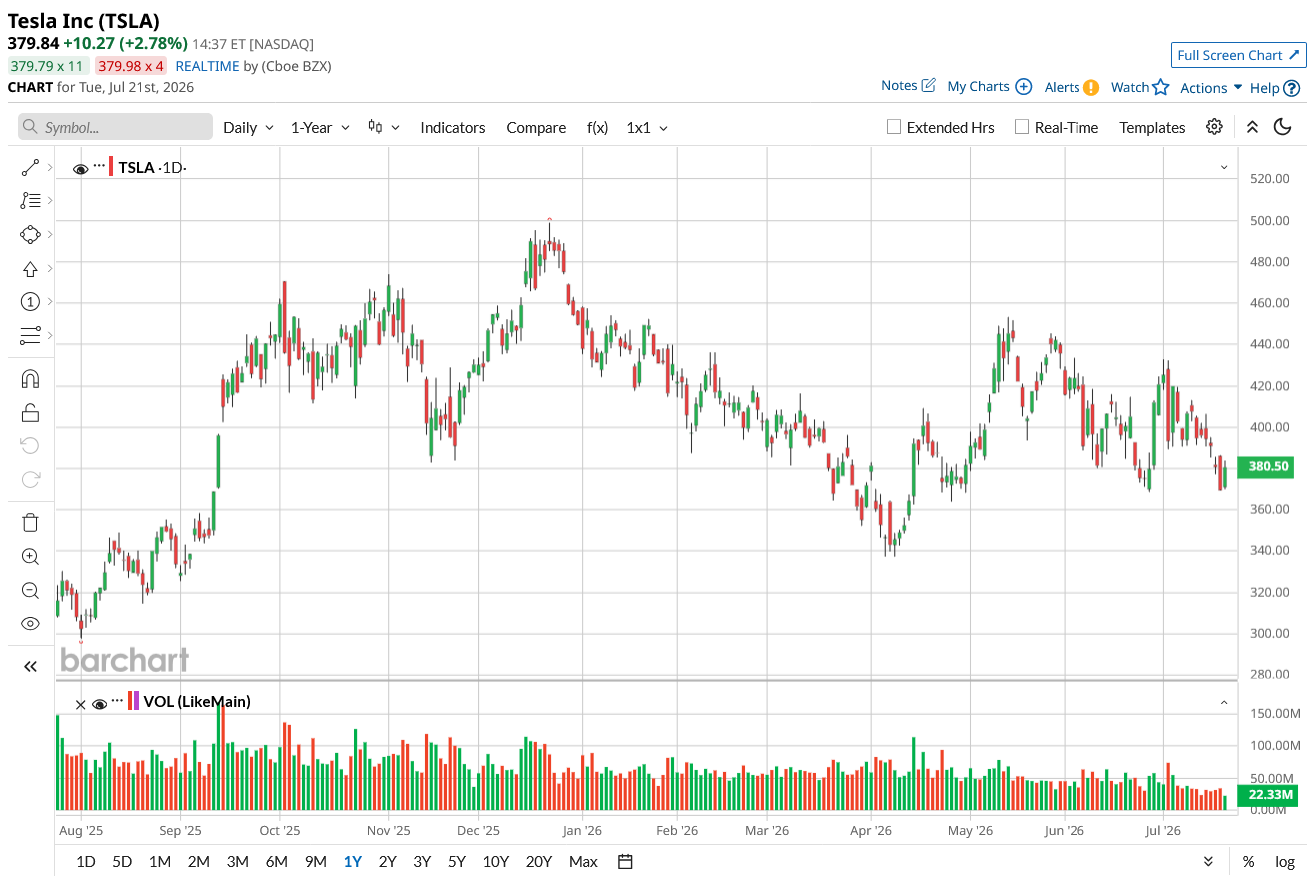This screenshot has width=1308, height=876.
Task: Click the double-chevron collapse header icon
Action: click(x=1252, y=127)
